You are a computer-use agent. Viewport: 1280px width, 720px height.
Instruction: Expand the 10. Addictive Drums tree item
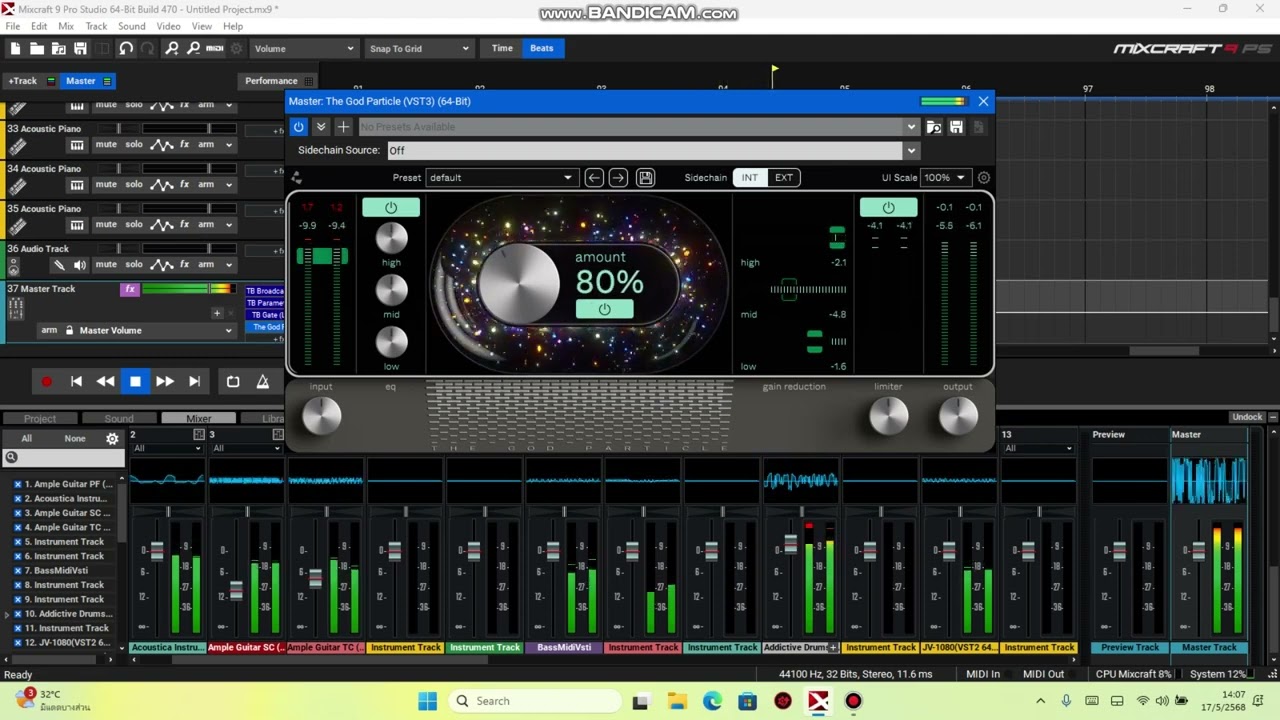[7, 614]
